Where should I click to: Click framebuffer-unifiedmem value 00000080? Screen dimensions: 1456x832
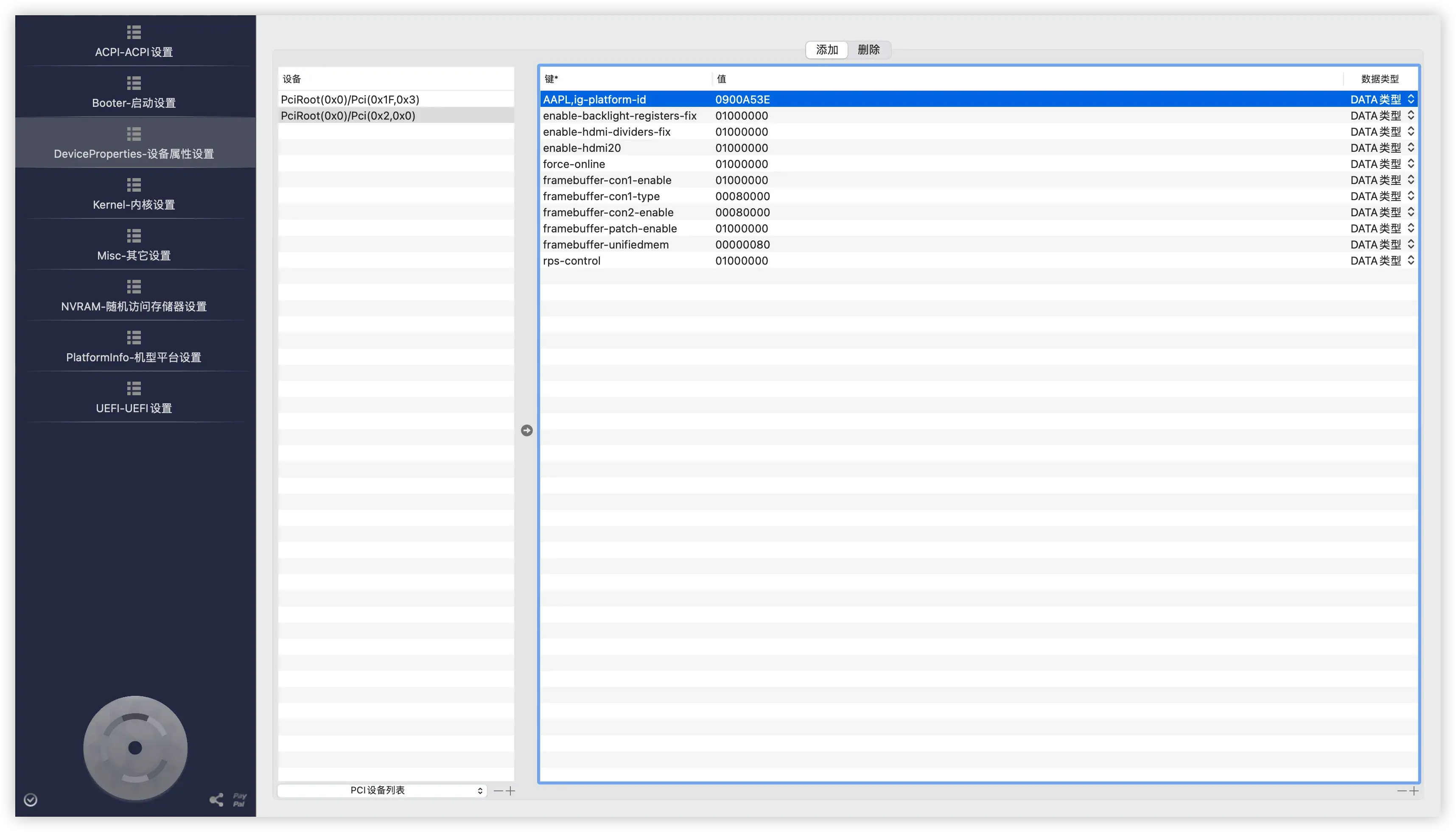click(742, 245)
